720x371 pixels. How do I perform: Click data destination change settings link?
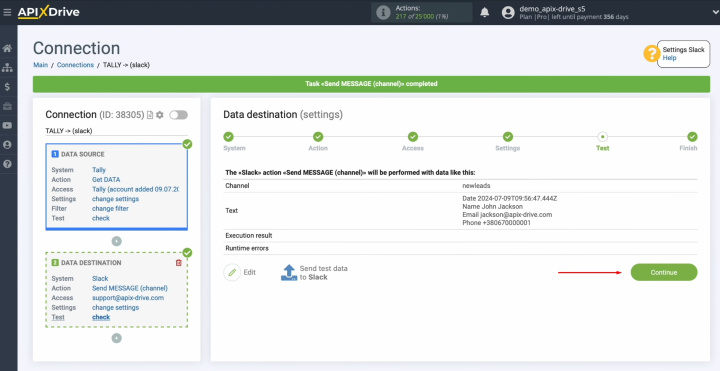pyautogui.click(x=115, y=308)
